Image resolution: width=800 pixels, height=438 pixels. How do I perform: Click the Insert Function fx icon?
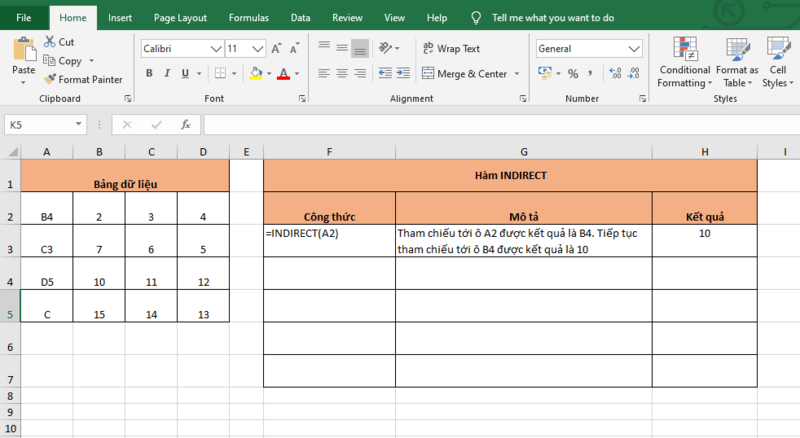[x=185, y=125]
